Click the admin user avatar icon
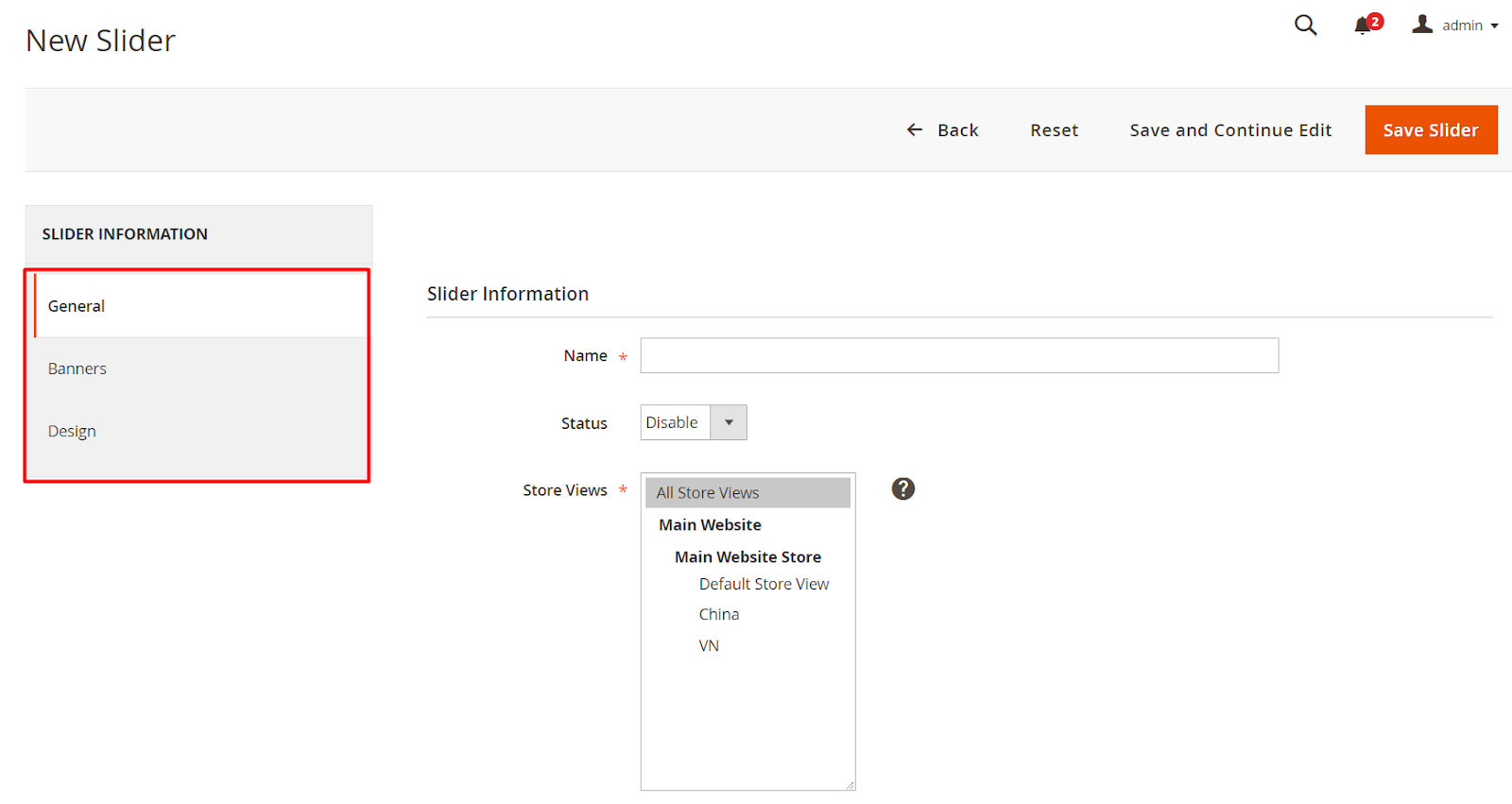Image resolution: width=1512 pixels, height=804 pixels. (1422, 25)
